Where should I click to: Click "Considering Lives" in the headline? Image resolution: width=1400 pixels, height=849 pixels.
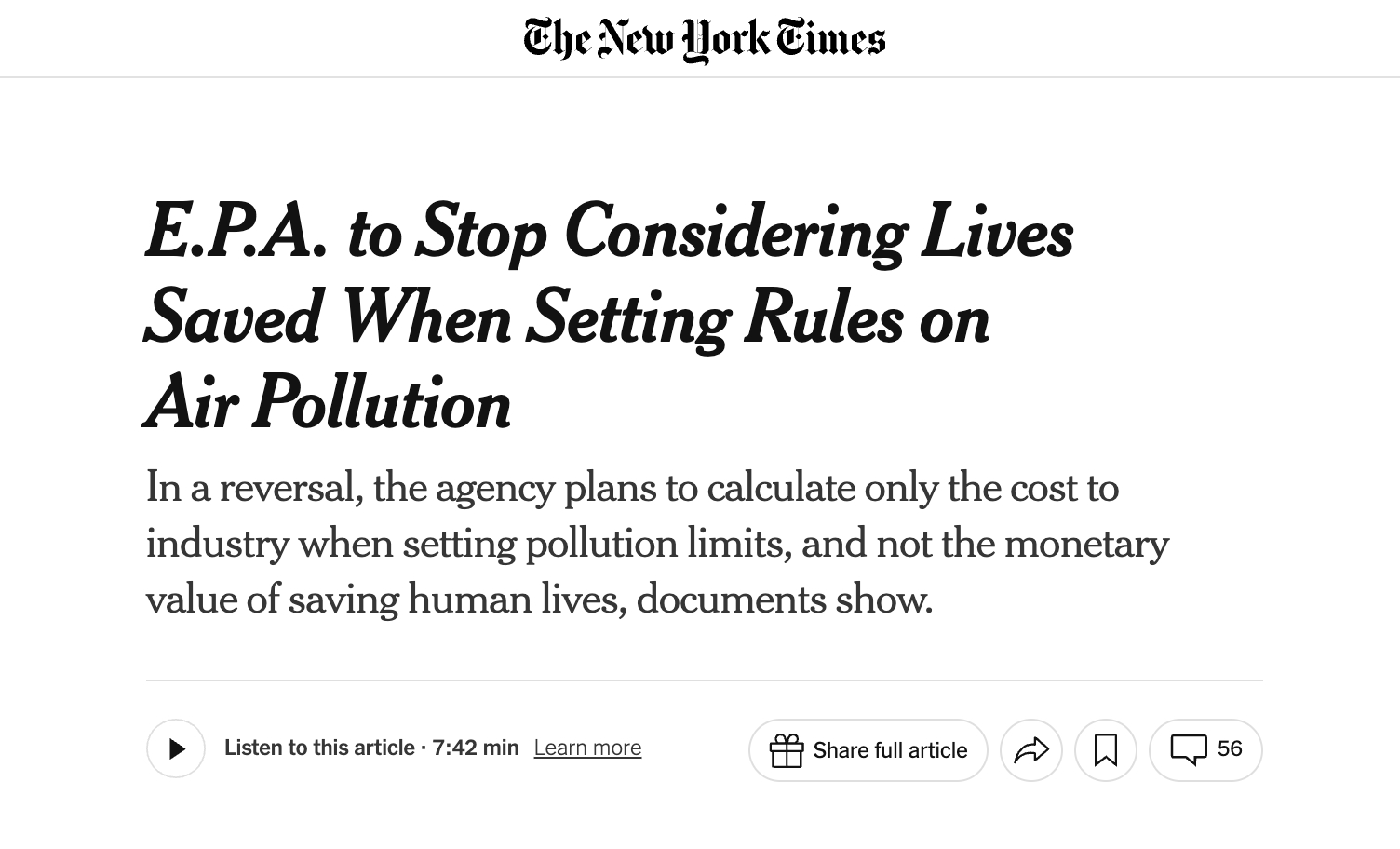tap(818, 231)
